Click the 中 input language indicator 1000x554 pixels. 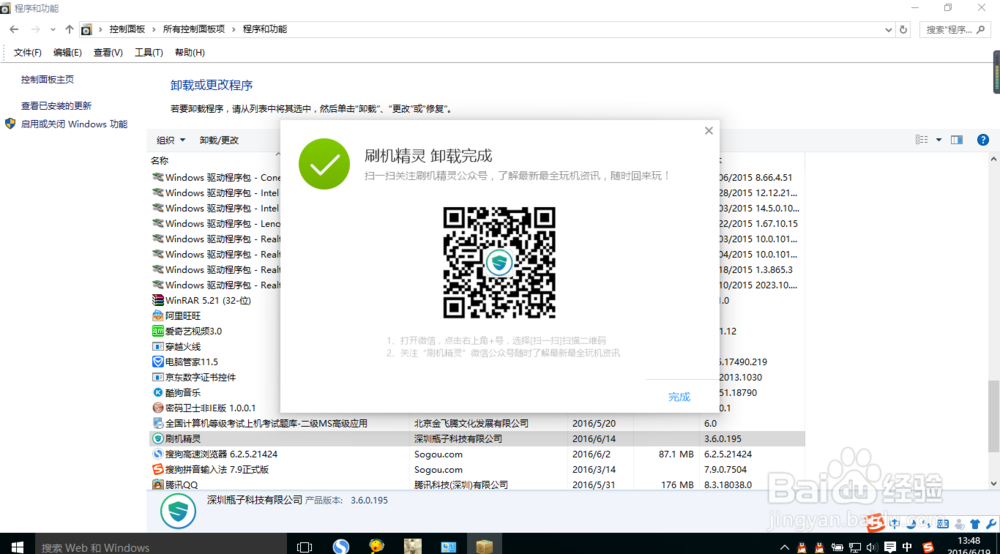tap(907, 547)
